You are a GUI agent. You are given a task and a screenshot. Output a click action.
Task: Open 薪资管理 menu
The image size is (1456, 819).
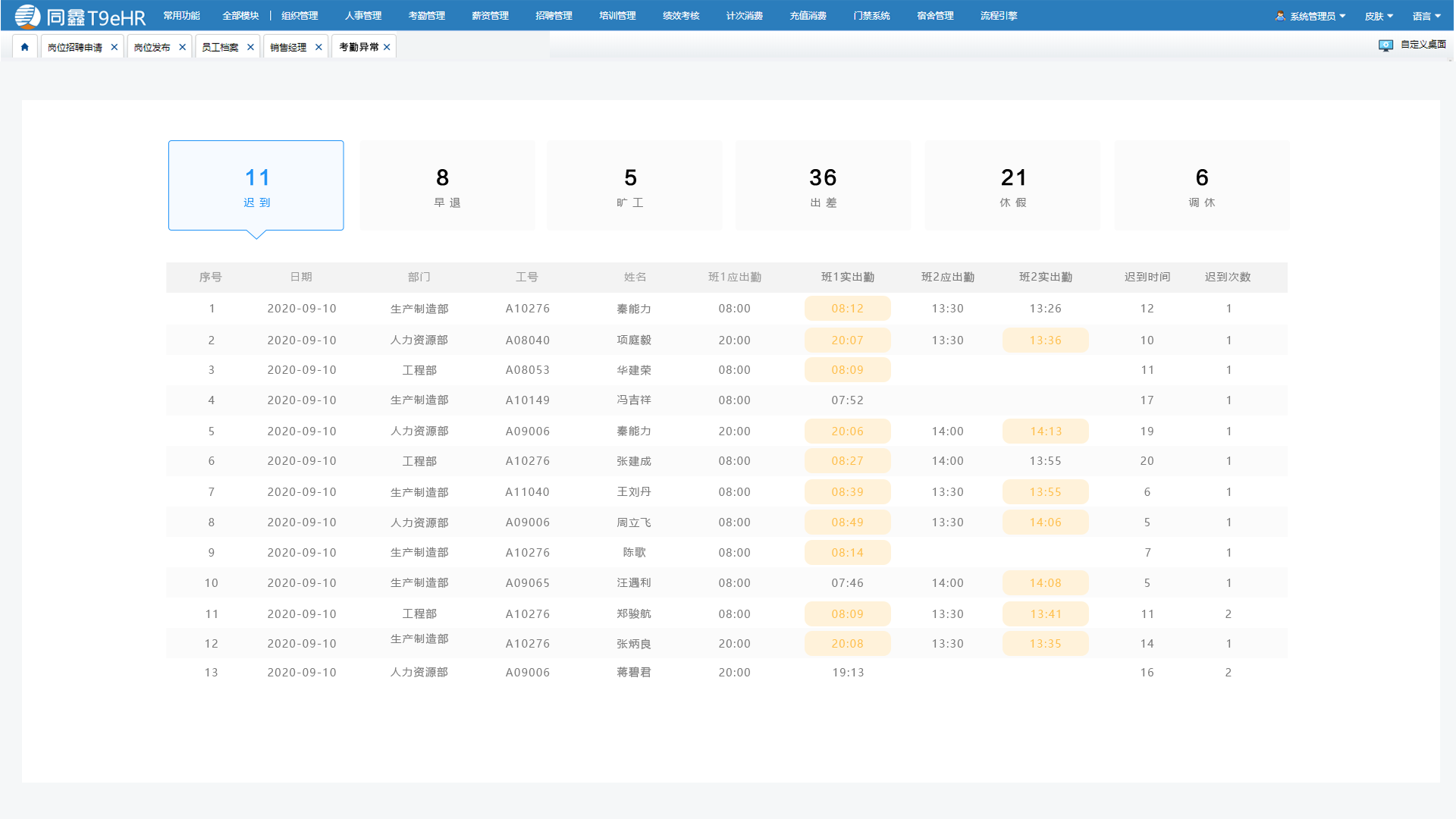(491, 16)
